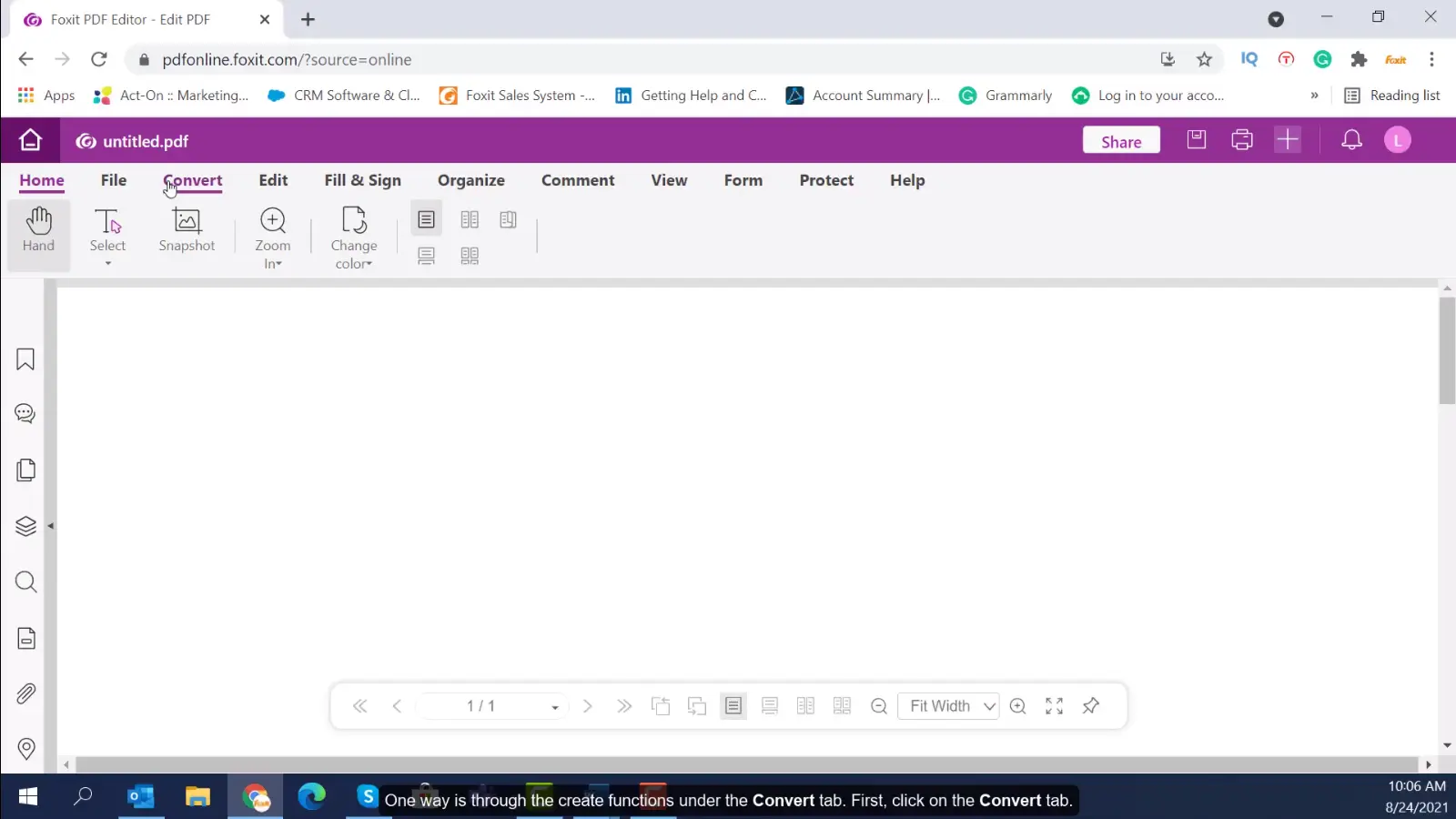Open the Change color tool
This screenshot has height=819, width=1456.
(354, 238)
